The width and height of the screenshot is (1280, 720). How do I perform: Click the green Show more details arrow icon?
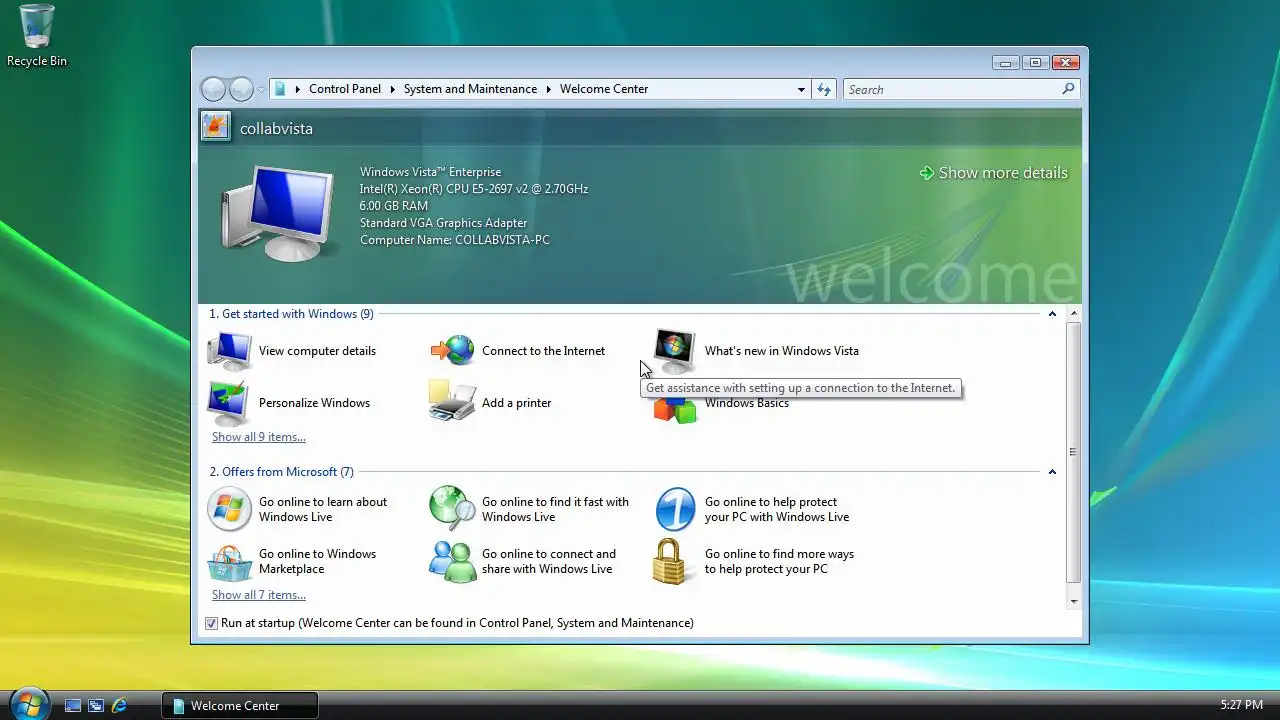(927, 173)
